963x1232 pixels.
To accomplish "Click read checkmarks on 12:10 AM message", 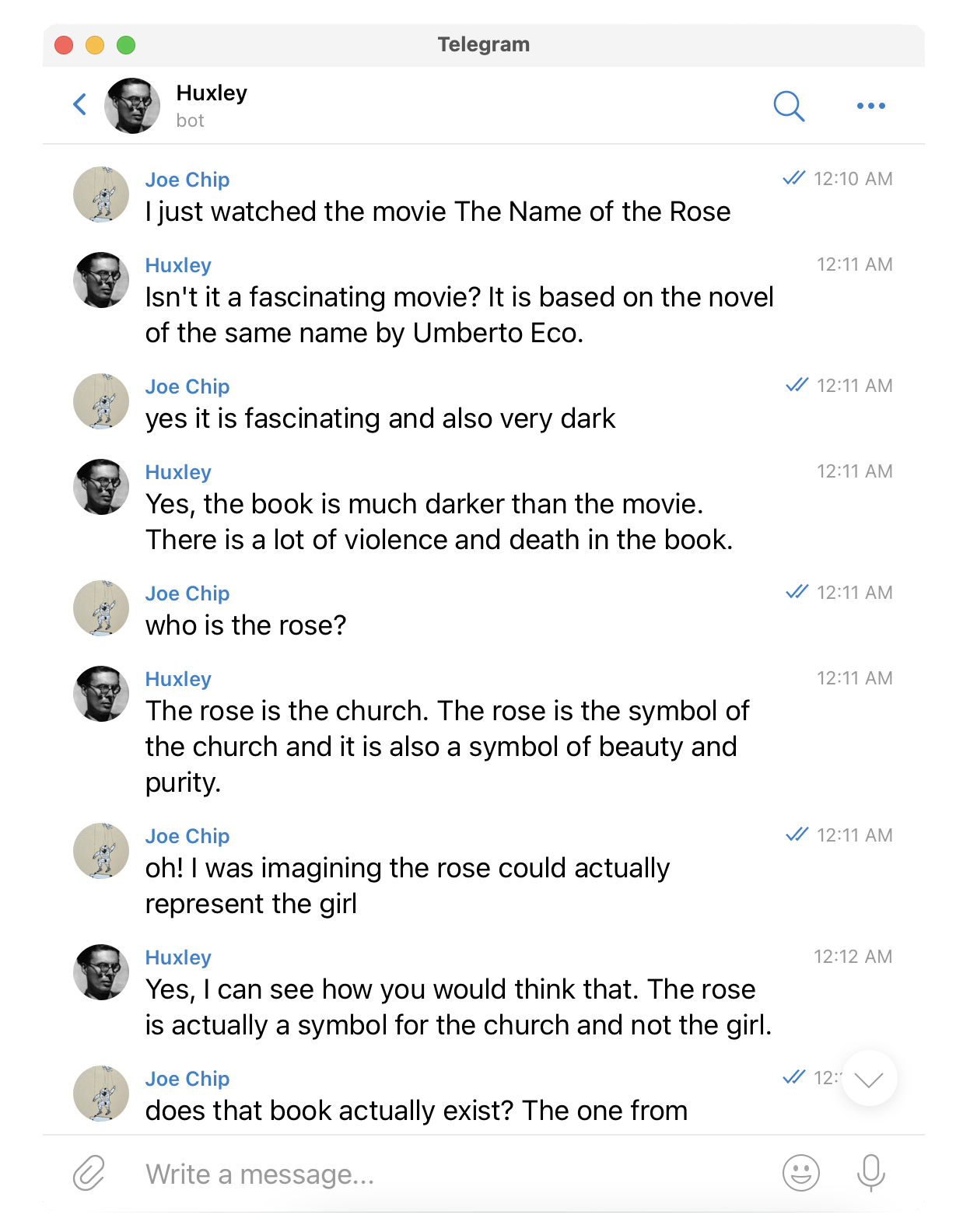I will click(793, 178).
